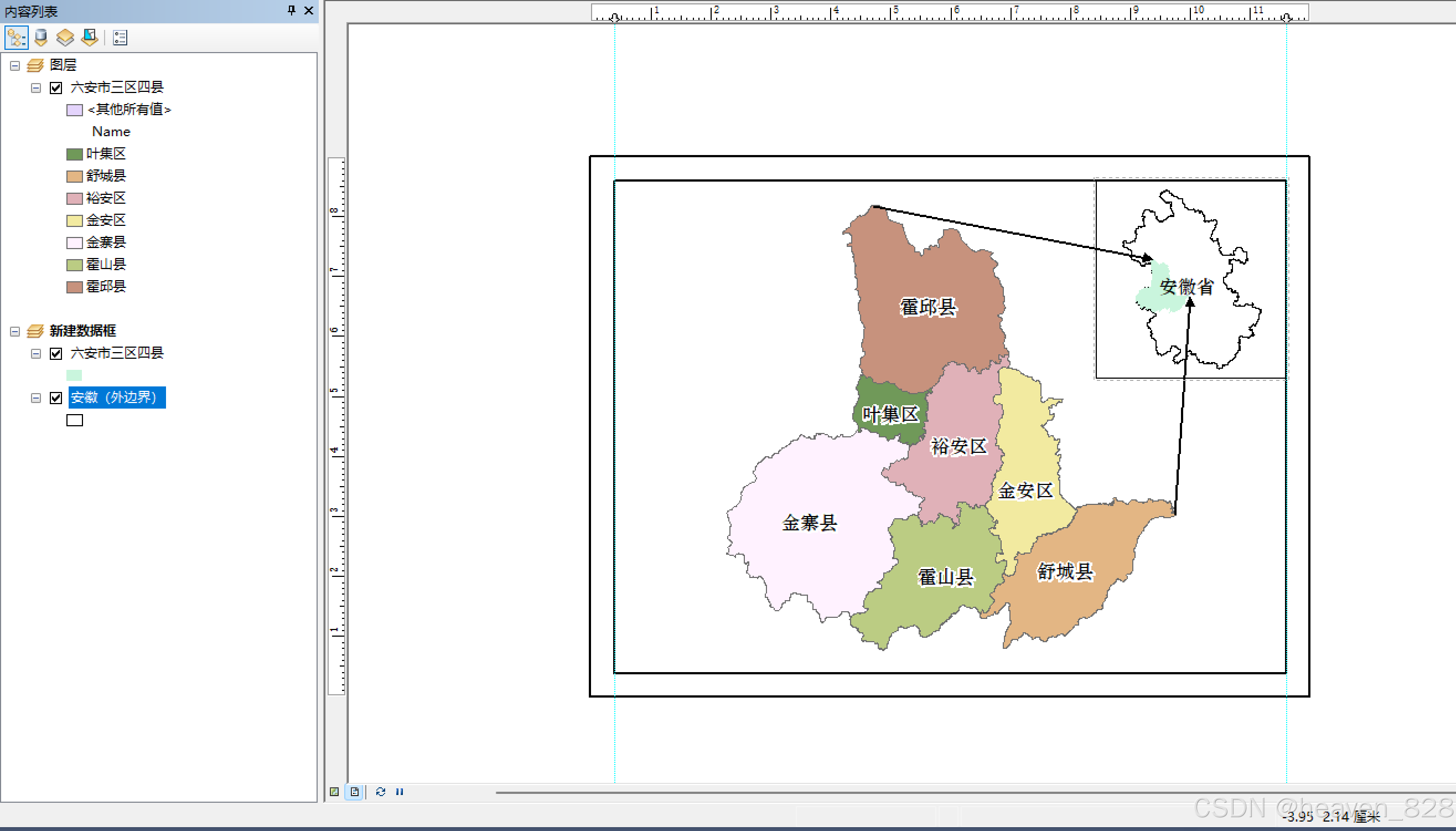Image resolution: width=1456 pixels, height=831 pixels.
Task: Click List By Selection icon
Action: pyautogui.click(x=90, y=38)
